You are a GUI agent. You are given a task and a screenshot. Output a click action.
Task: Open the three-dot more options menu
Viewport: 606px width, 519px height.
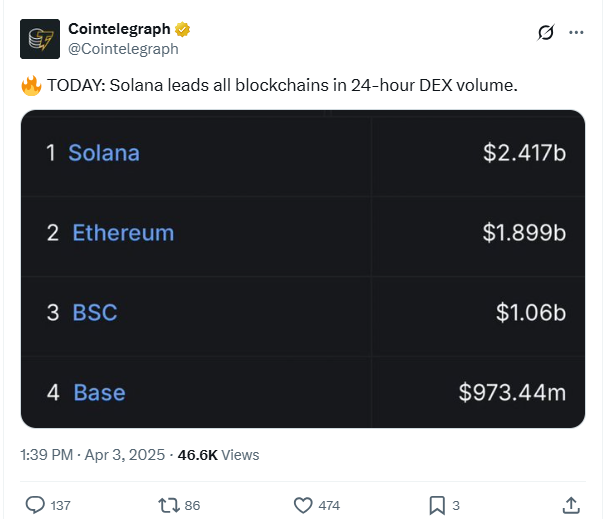(x=576, y=32)
